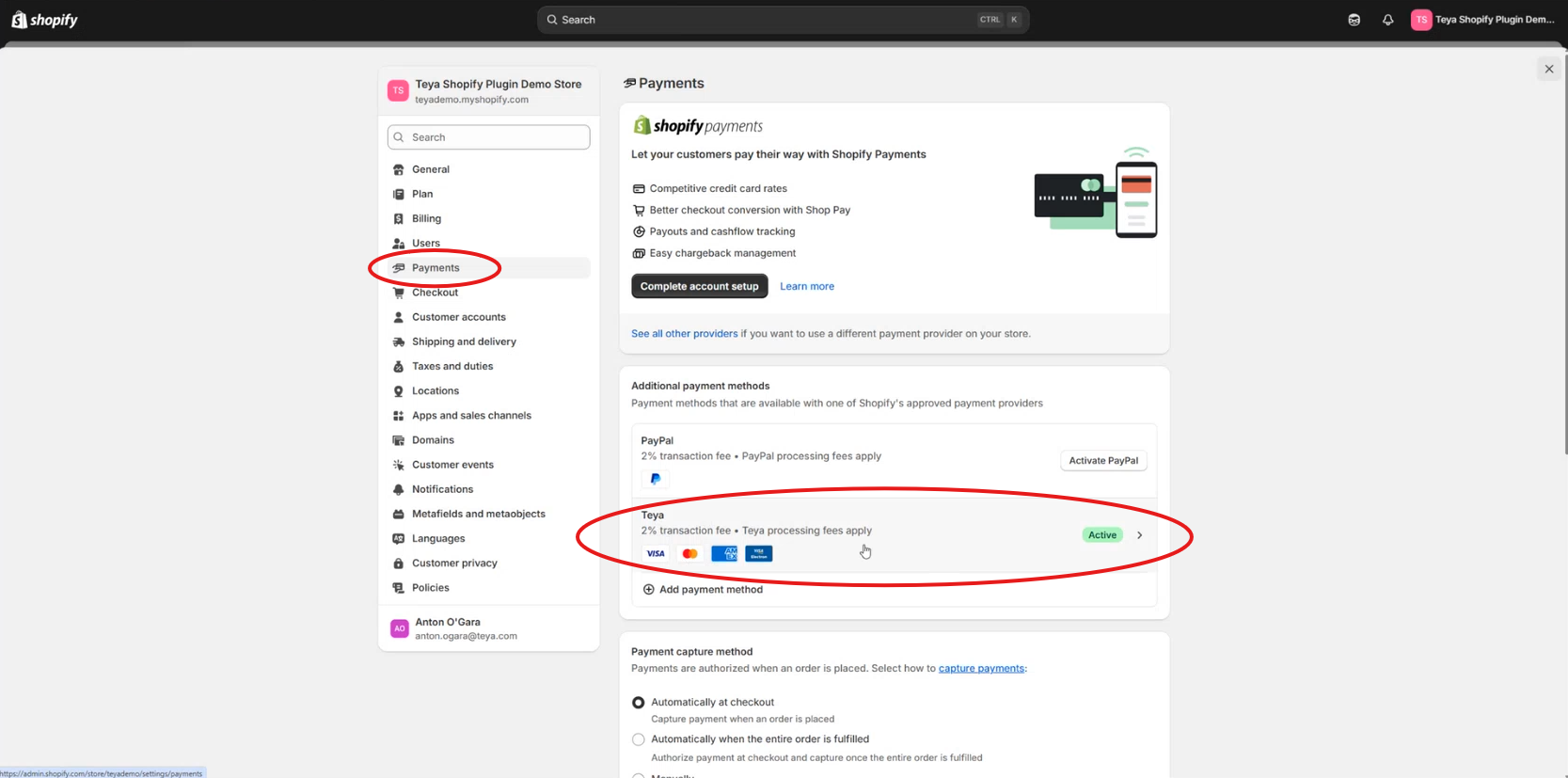This screenshot has height=778, width=1568.
Task: Click the TS store avatar in top bar
Action: tap(1421, 20)
